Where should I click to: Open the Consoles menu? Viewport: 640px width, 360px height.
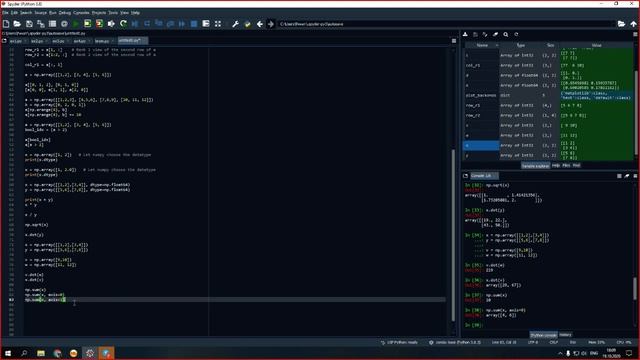coord(81,13)
